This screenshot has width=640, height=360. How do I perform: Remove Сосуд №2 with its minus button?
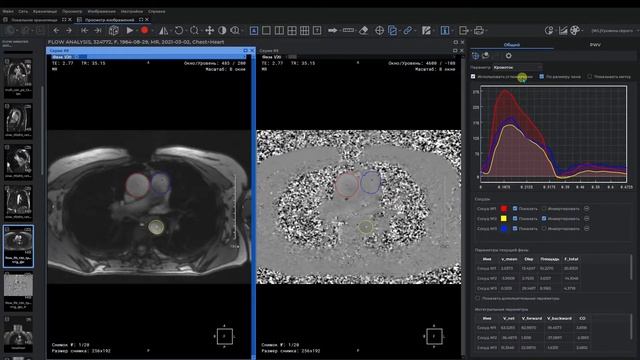pos(587,219)
